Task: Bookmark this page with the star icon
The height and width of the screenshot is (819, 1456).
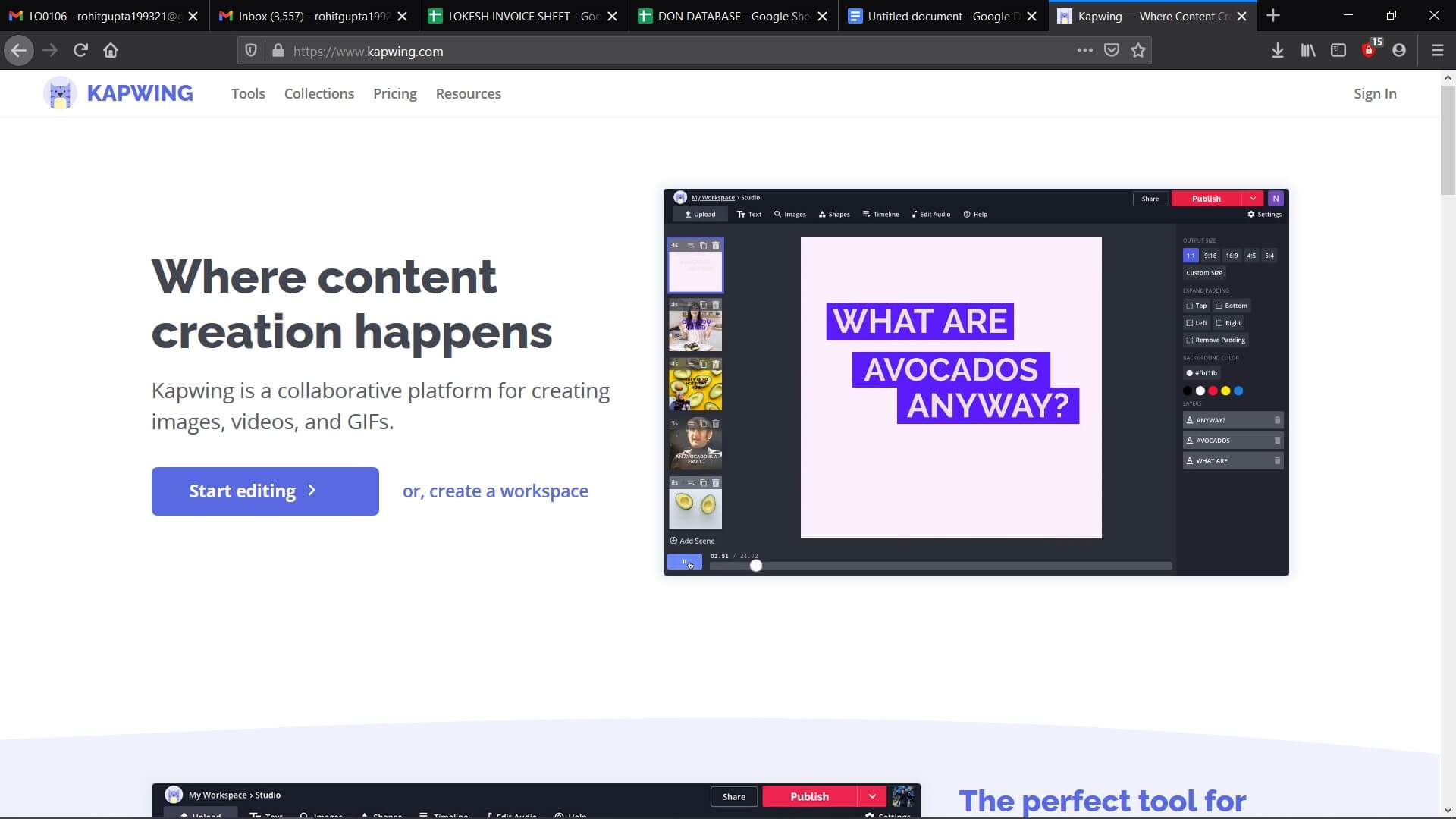Action: click(1138, 51)
